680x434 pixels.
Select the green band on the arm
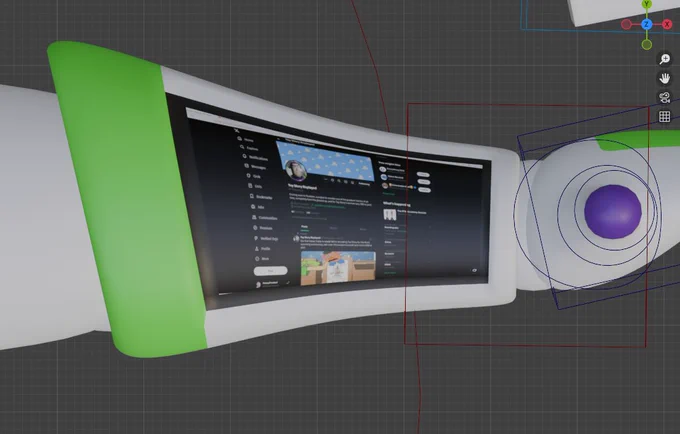coord(126,199)
